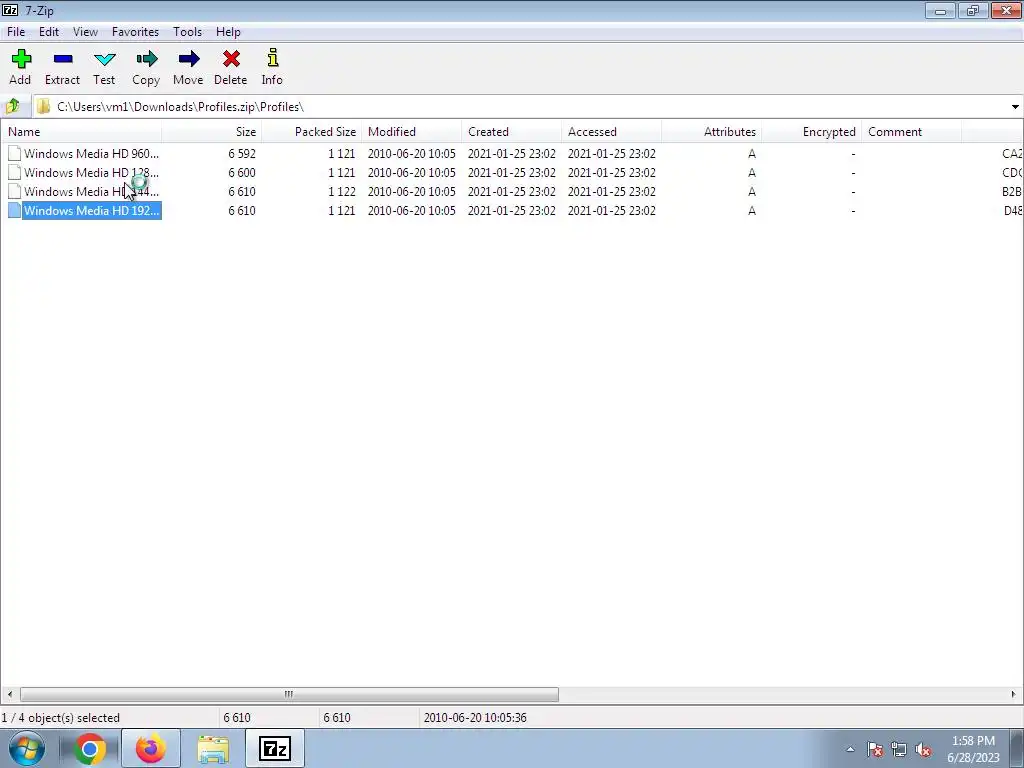Launch Firefox from the taskbar
Screen dimensions: 1024x768
151,748
